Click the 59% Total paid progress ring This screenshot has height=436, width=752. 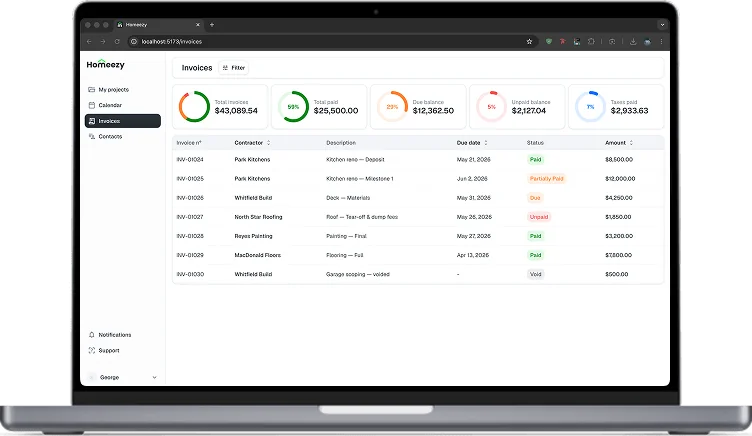(x=293, y=106)
